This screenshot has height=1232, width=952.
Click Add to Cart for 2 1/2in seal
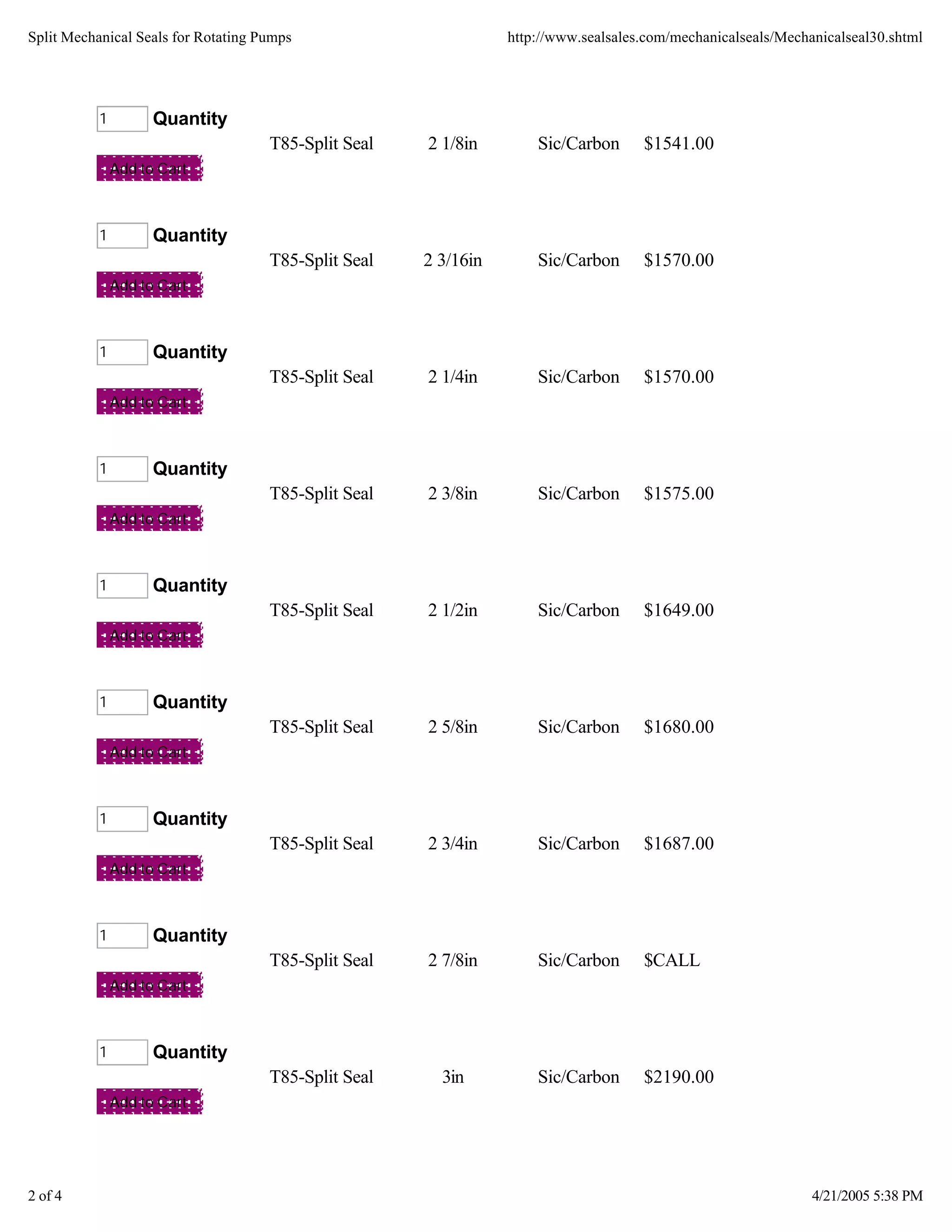pos(150,635)
